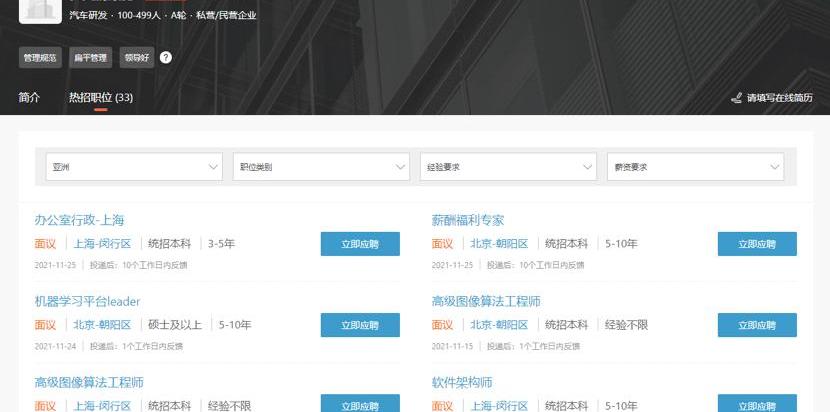Open the 软件架构师 job title
Image resolution: width=830 pixels, height=412 pixels.
[x=462, y=382]
